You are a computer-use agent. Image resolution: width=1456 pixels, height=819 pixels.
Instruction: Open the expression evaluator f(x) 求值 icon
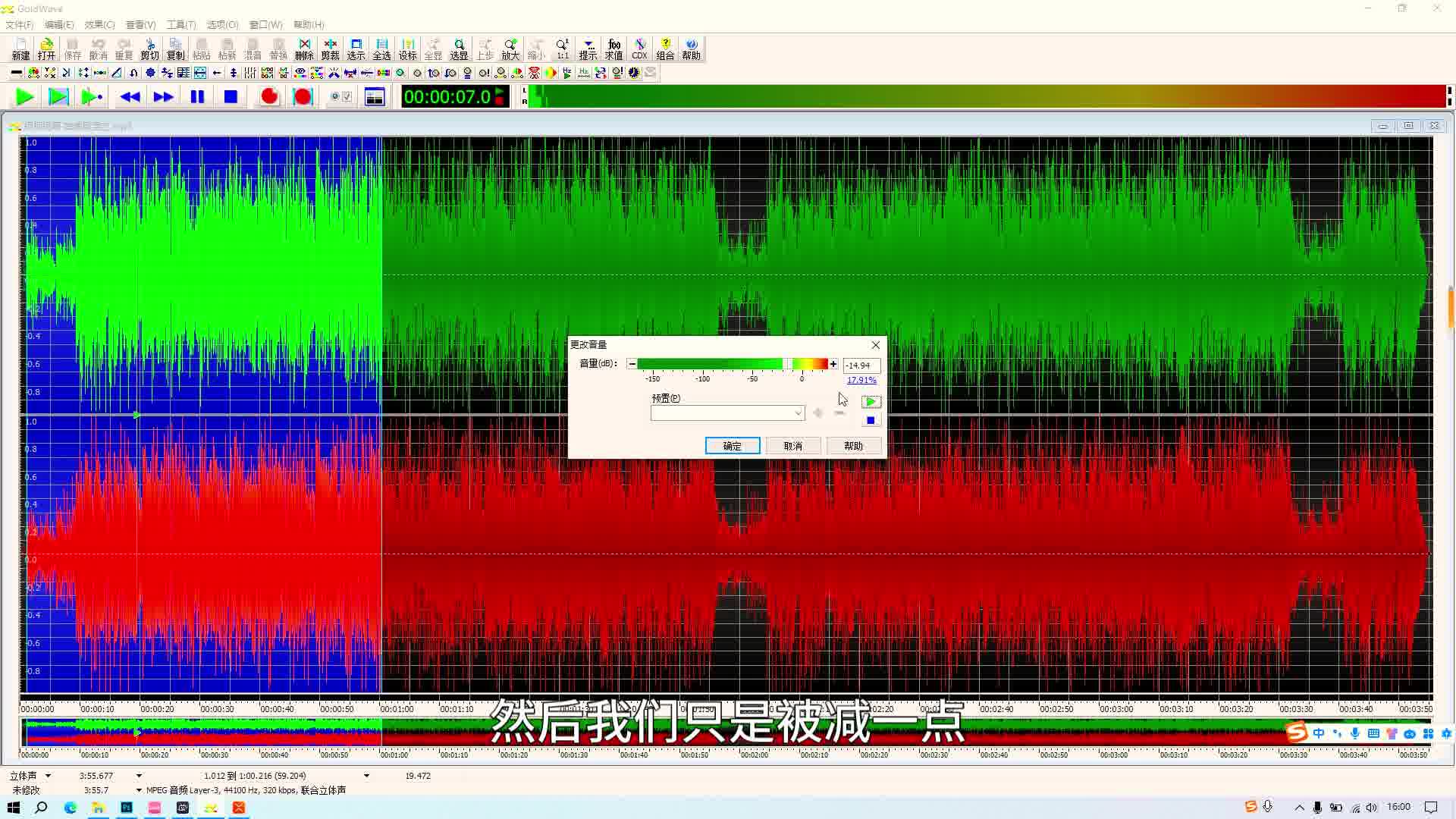tap(614, 49)
